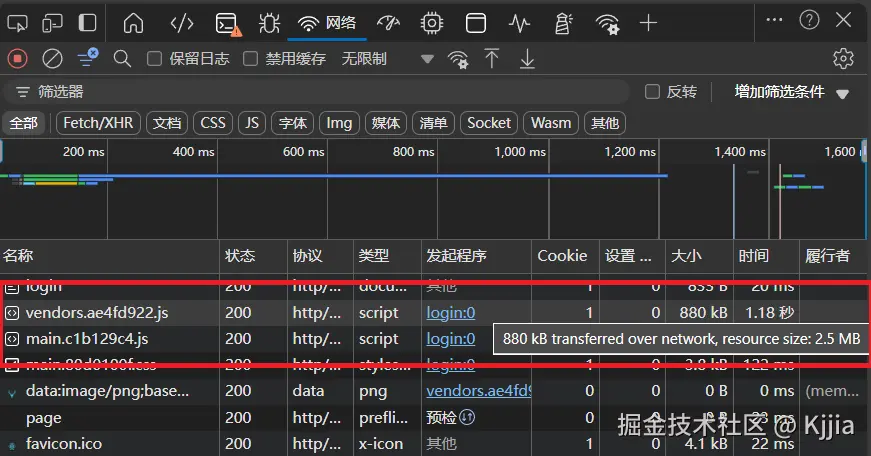Add more tools with plus icon
Screen dimensions: 871x456
pos(648,23)
